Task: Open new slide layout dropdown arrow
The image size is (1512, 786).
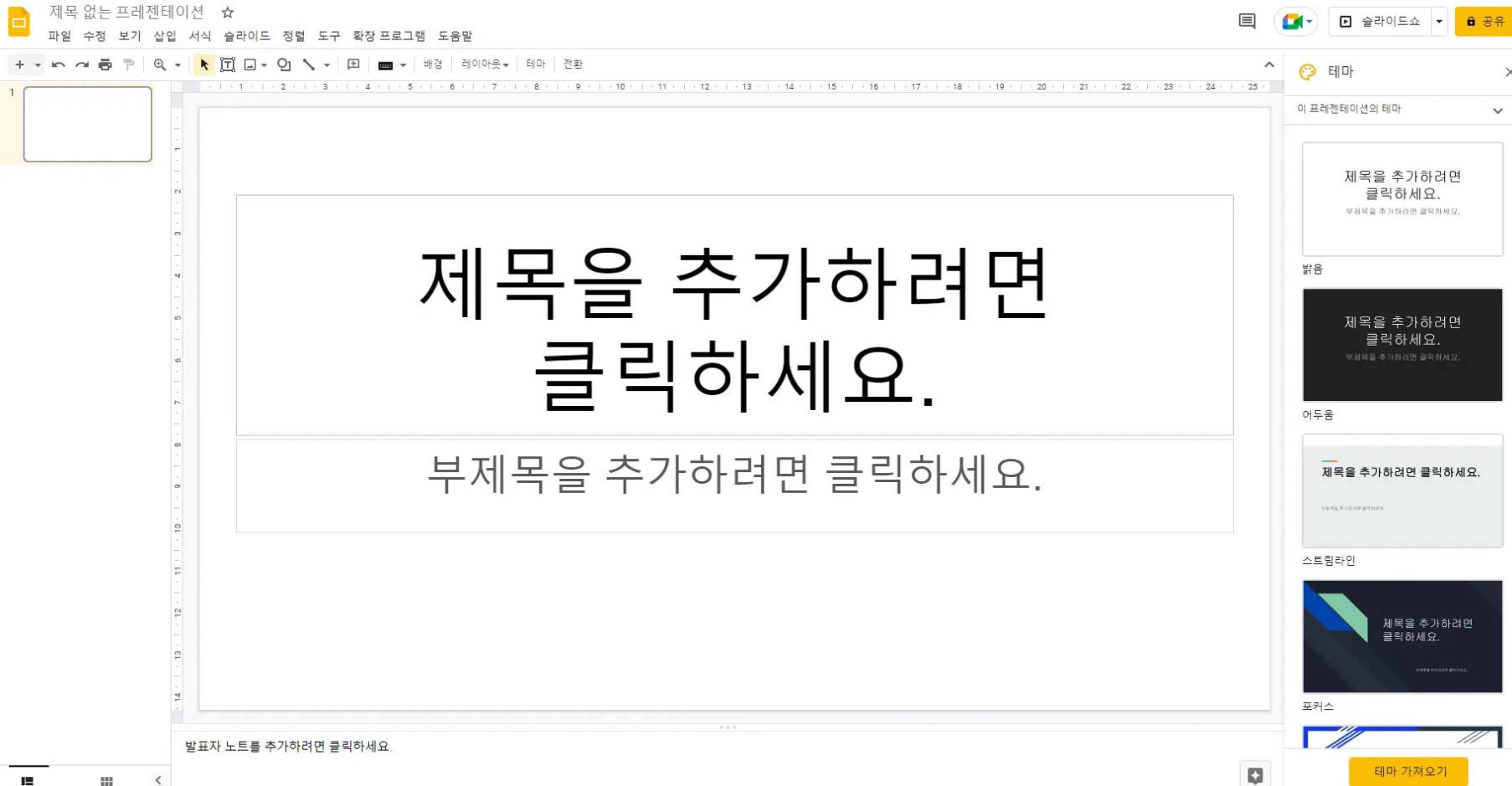Action: tap(38, 64)
